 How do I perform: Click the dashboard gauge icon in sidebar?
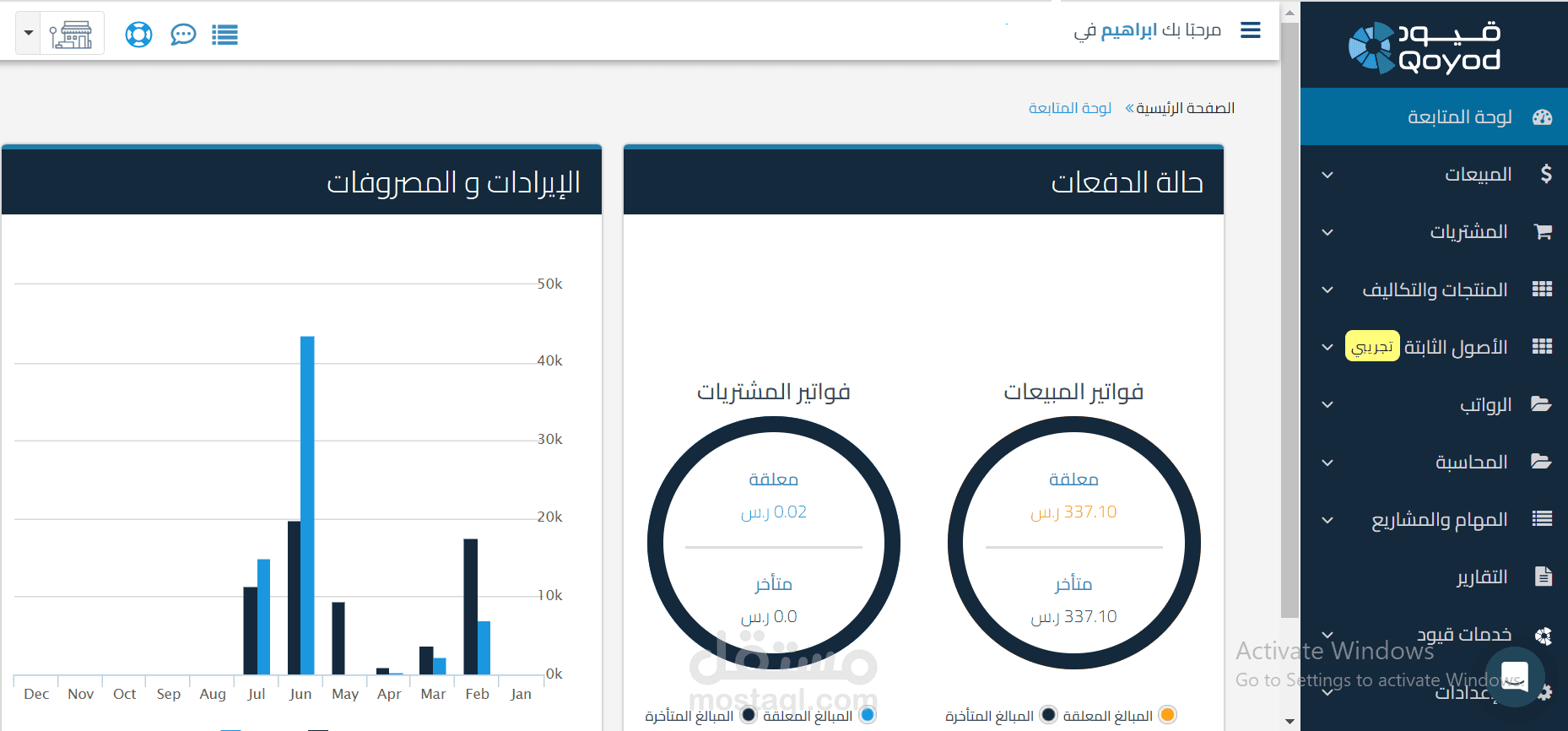pyautogui.click(x=1543, y=117)
